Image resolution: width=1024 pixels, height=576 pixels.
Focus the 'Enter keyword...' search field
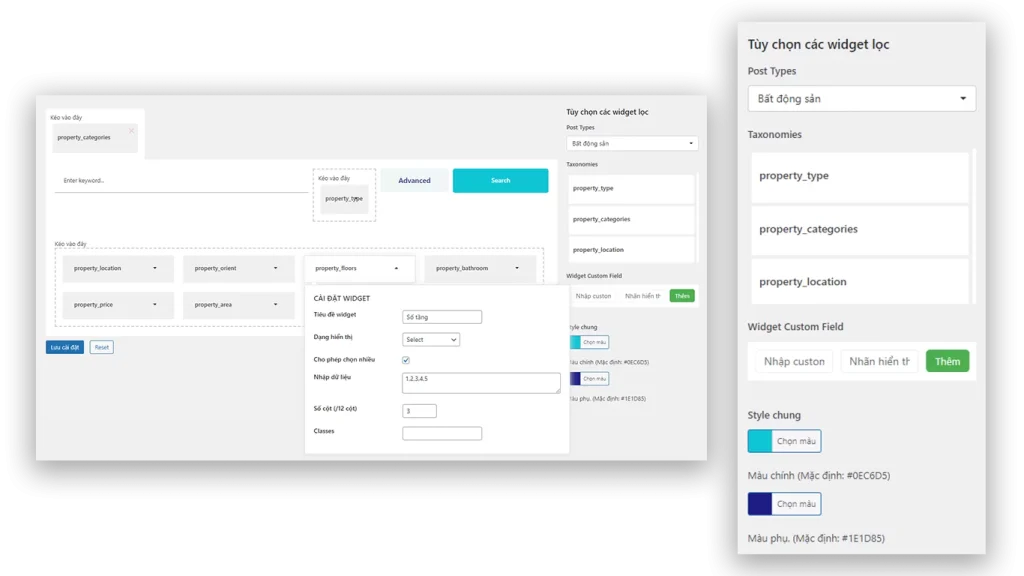180,181
